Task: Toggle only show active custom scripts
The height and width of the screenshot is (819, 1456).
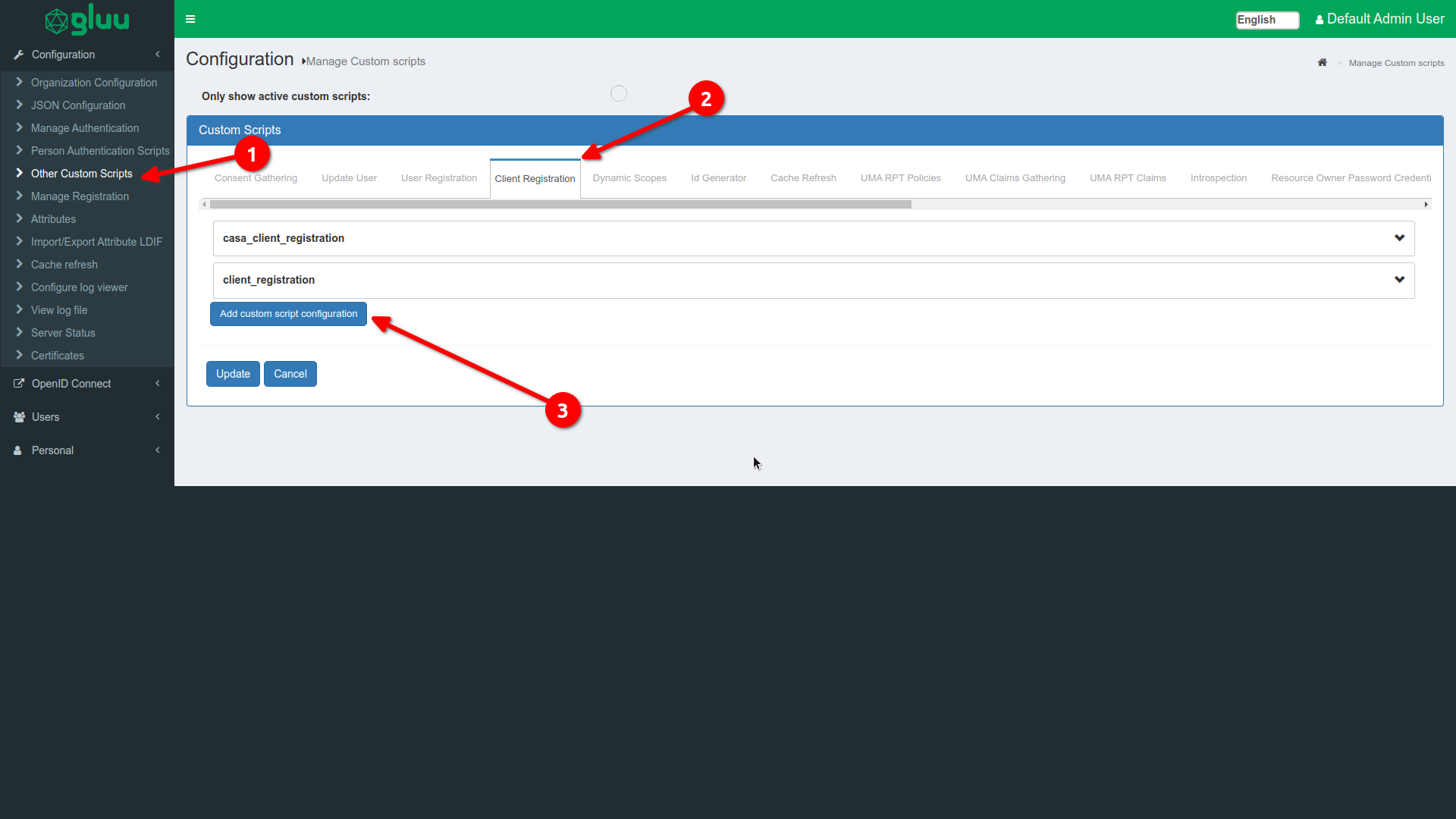Action: [x=619, y=93]
